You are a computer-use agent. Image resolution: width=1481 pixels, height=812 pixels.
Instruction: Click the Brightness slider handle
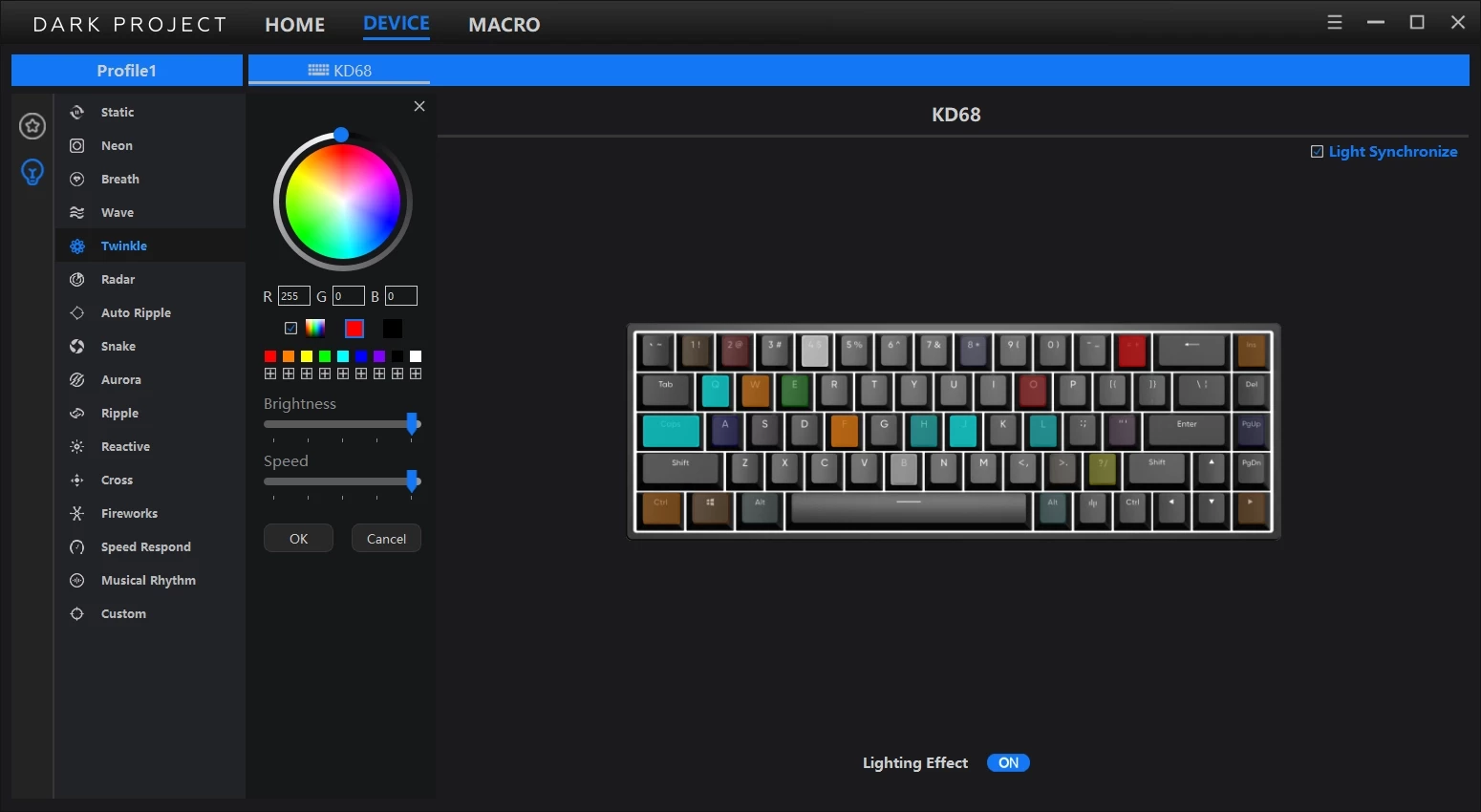click(x=413, y=424)
